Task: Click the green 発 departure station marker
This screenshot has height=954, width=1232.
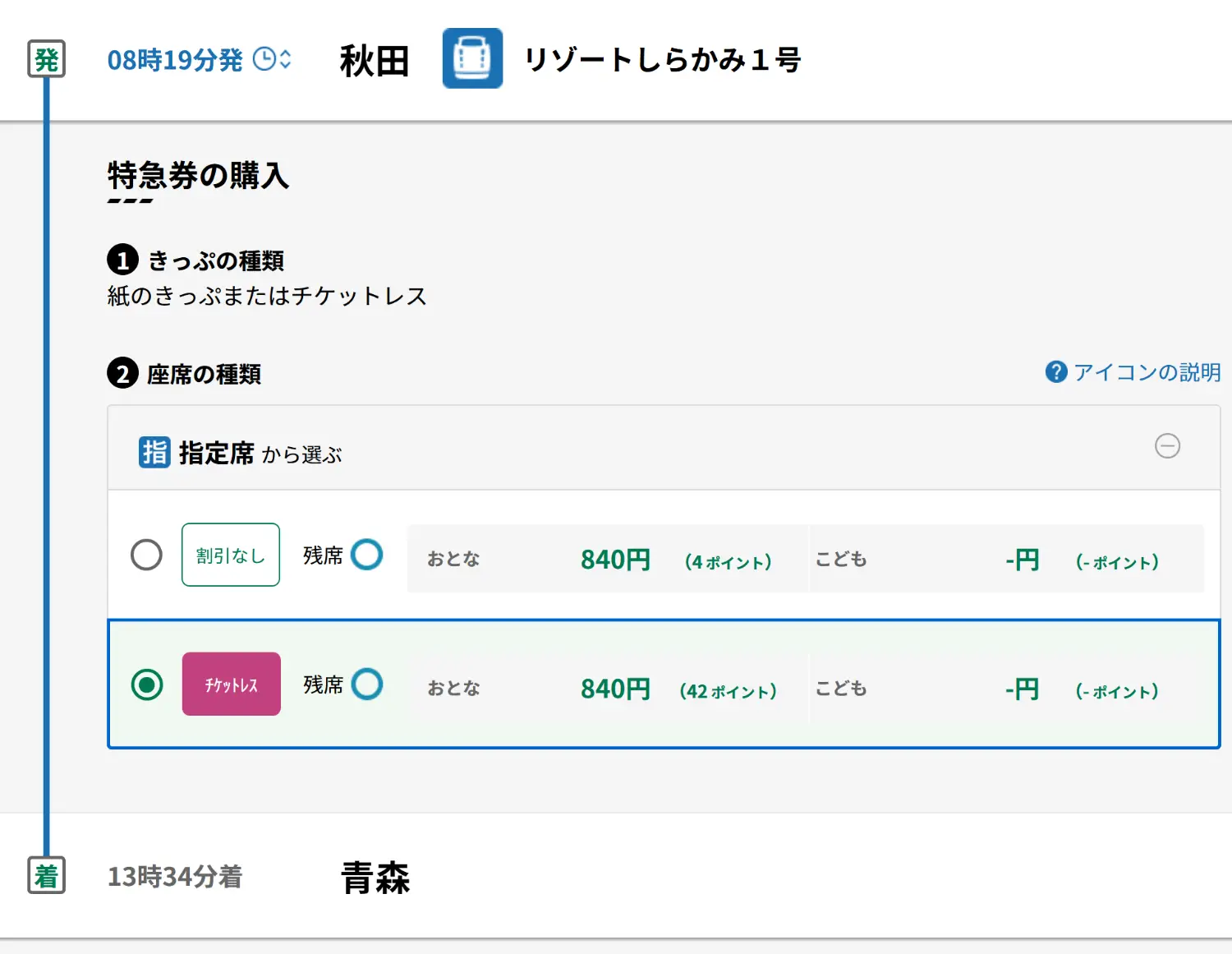Action: coord(47,59)
